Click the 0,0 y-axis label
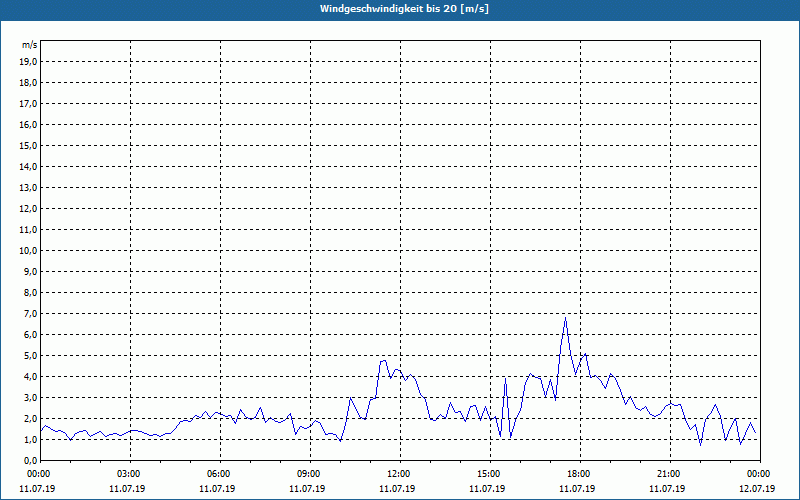The height and width of the screenshot is (500, 800). pos(30,460)
